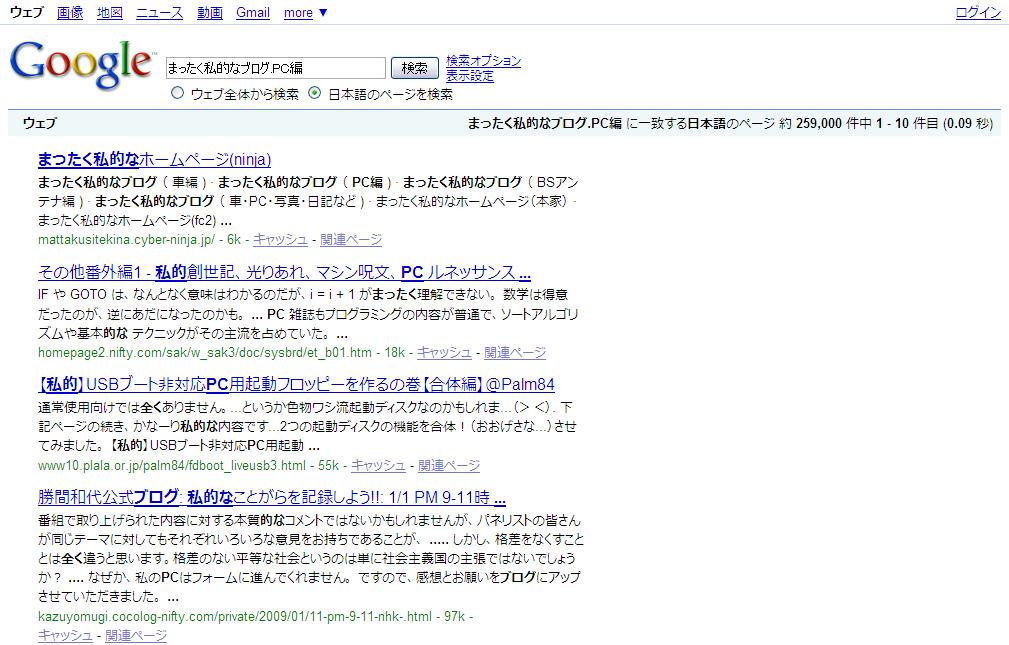1009x645 pixels.
Task: Select the ウェブ全体から検索 radio button
Action: pyautogui.click(x=178, y=93)
